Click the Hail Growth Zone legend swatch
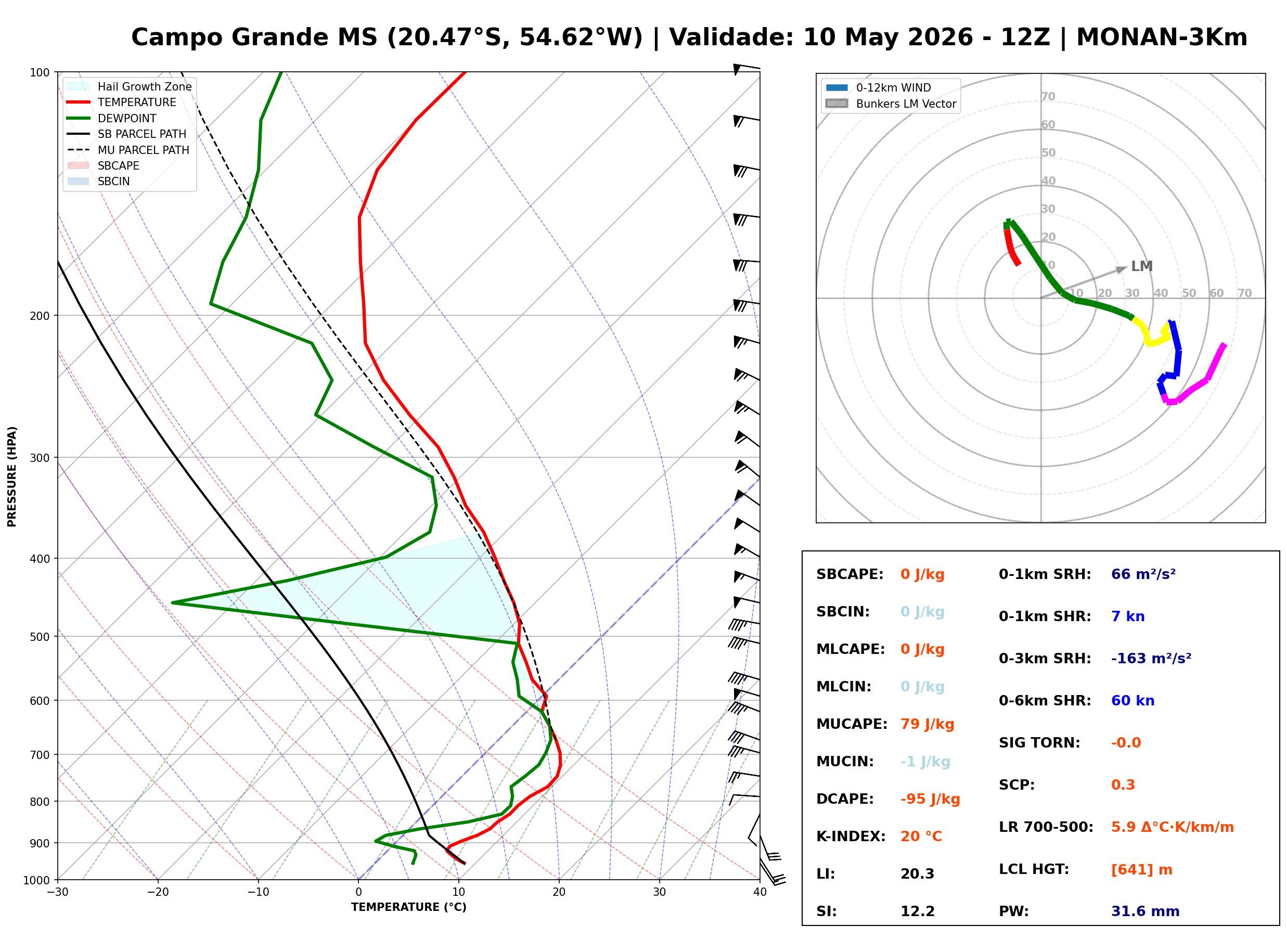The image size is (1287, 952). coord(79,86)
